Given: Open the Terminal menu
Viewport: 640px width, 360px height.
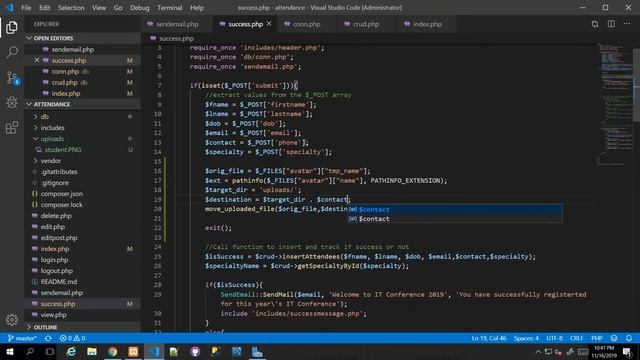Looking at the screenshot, I should pyautogui.click(x=170, y=8).
